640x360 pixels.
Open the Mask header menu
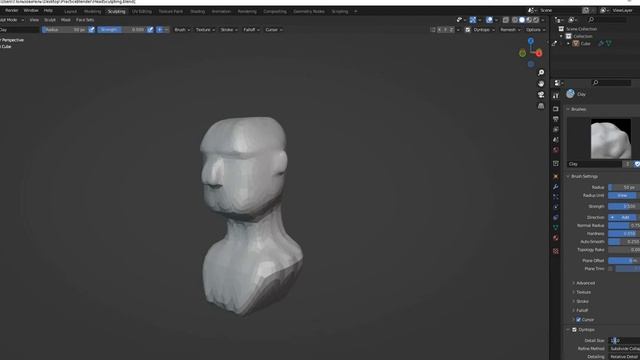coord(66,20)
